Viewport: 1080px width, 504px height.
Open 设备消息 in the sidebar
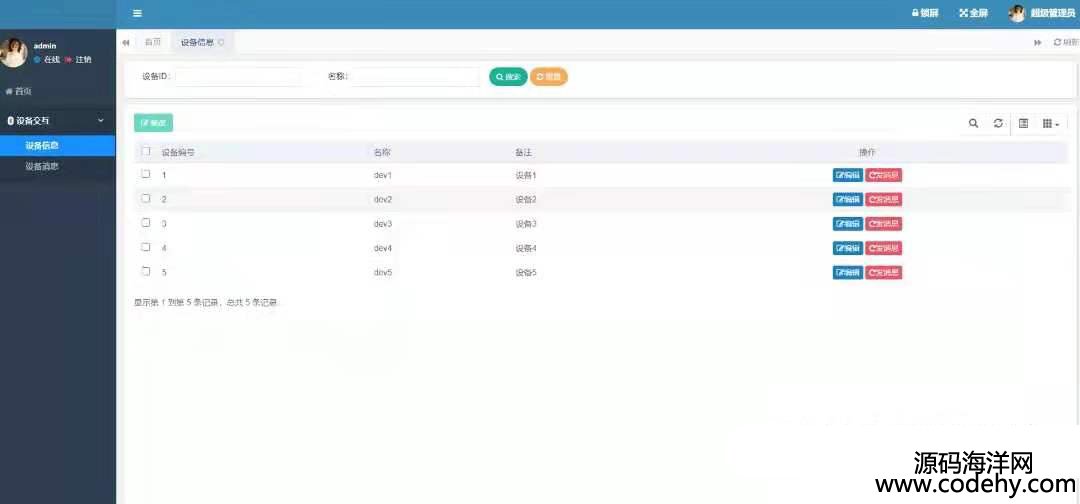click(x=42, y=166)
